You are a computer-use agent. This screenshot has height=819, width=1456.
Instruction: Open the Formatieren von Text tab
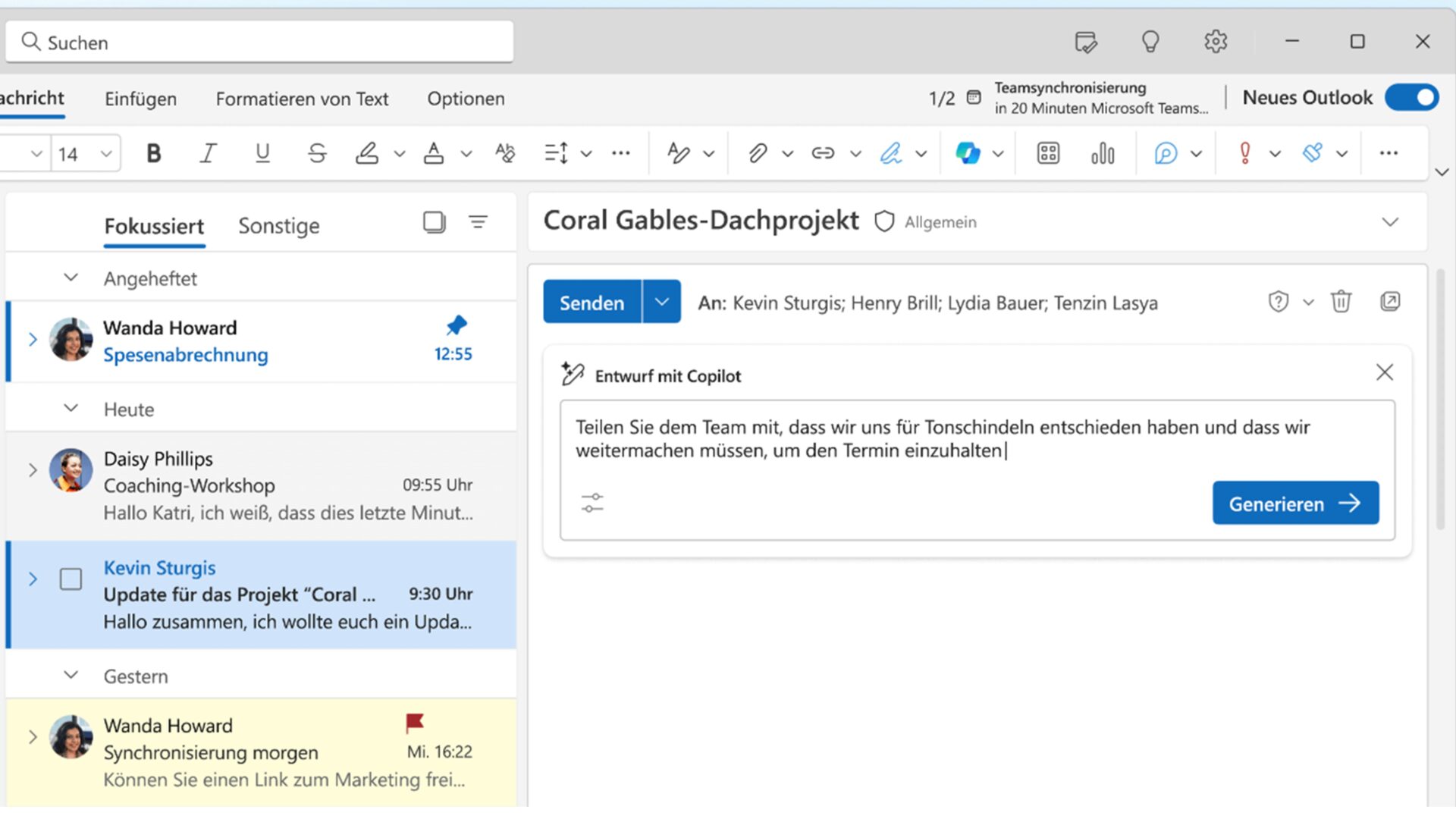click(x=302, y=99)
